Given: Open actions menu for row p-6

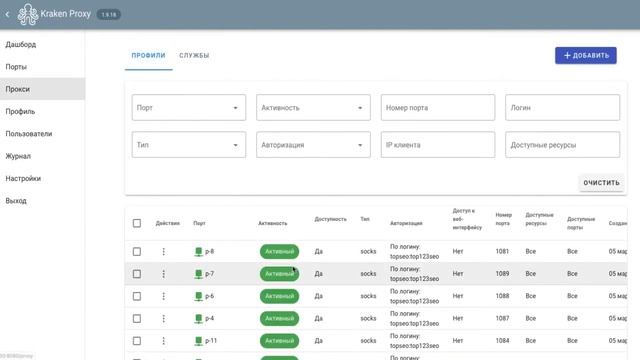Looking at the screenshot, I should click(x=164, y=296).
